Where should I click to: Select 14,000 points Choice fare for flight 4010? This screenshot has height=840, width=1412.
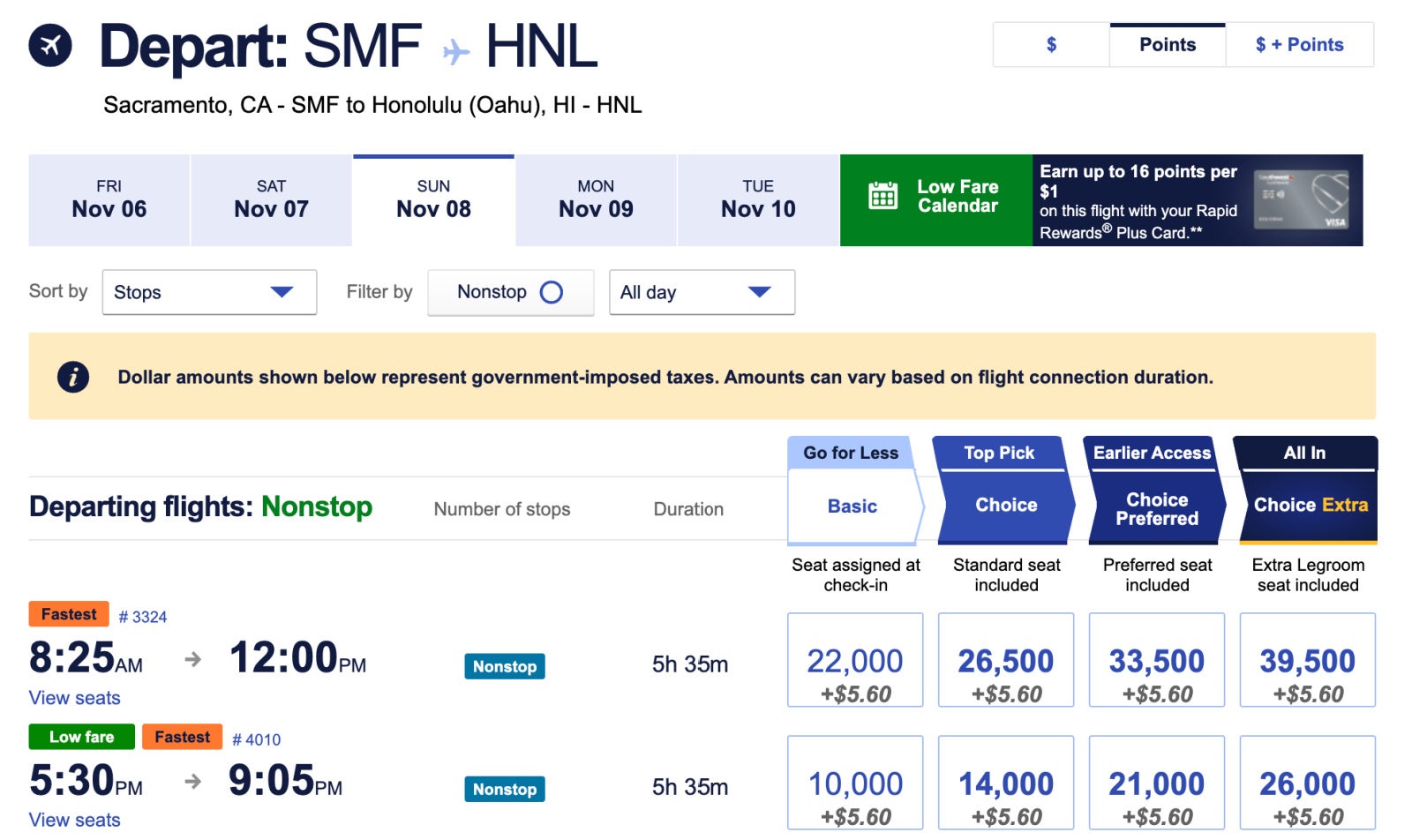click(1006, 783)
